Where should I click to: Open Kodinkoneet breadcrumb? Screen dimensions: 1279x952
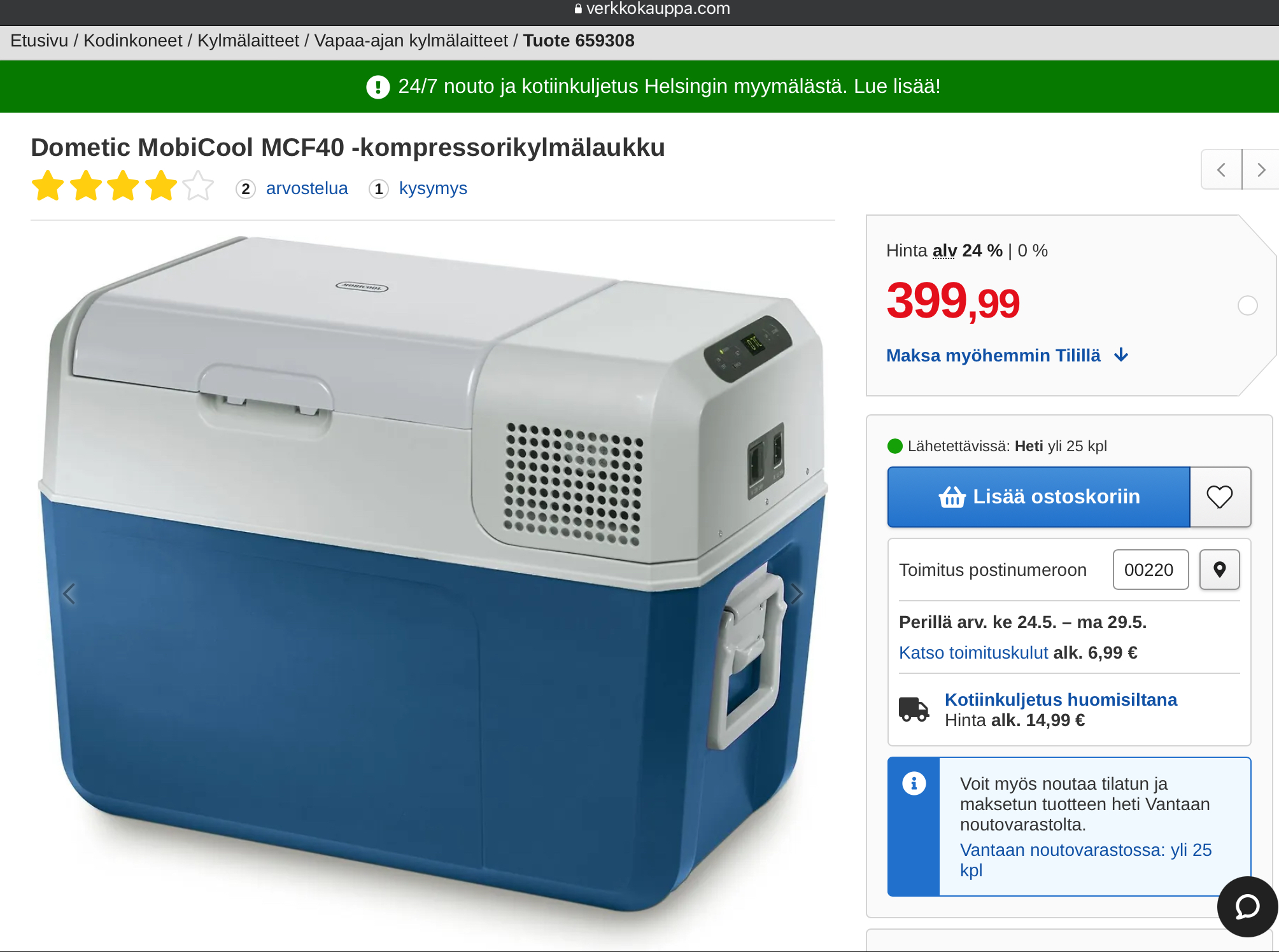132,41
